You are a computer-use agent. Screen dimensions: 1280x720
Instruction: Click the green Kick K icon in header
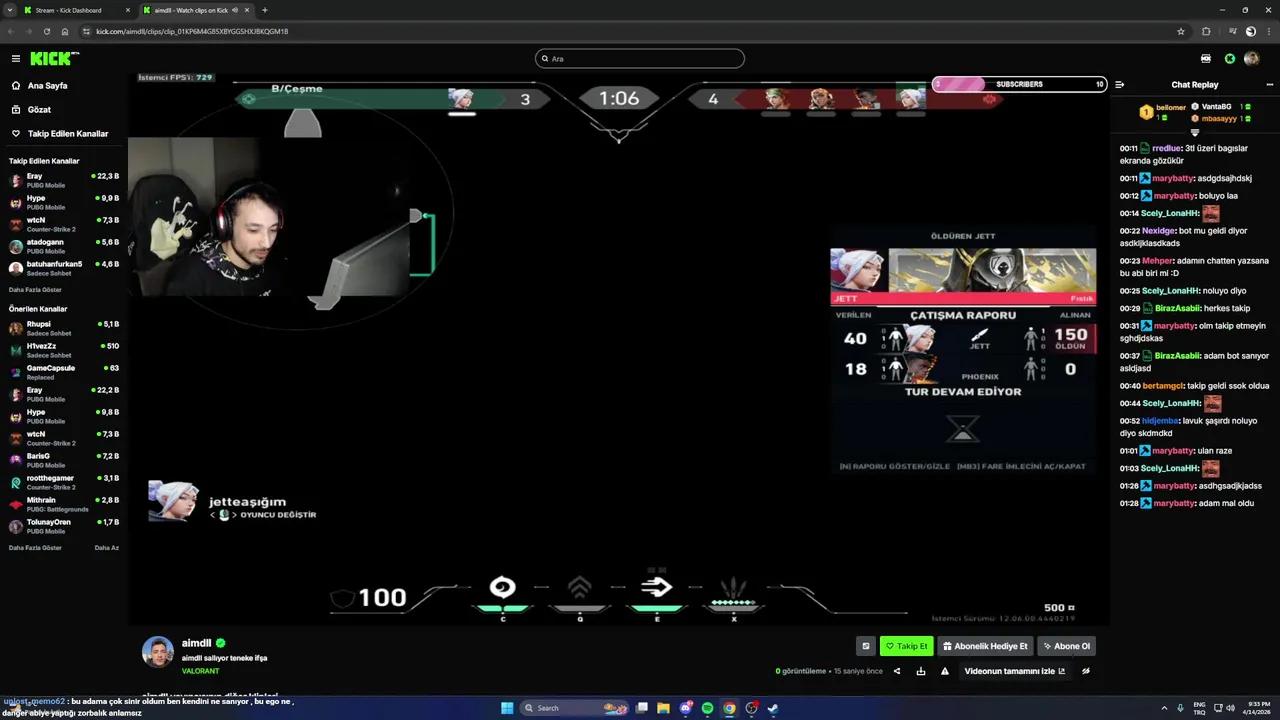1230,59
